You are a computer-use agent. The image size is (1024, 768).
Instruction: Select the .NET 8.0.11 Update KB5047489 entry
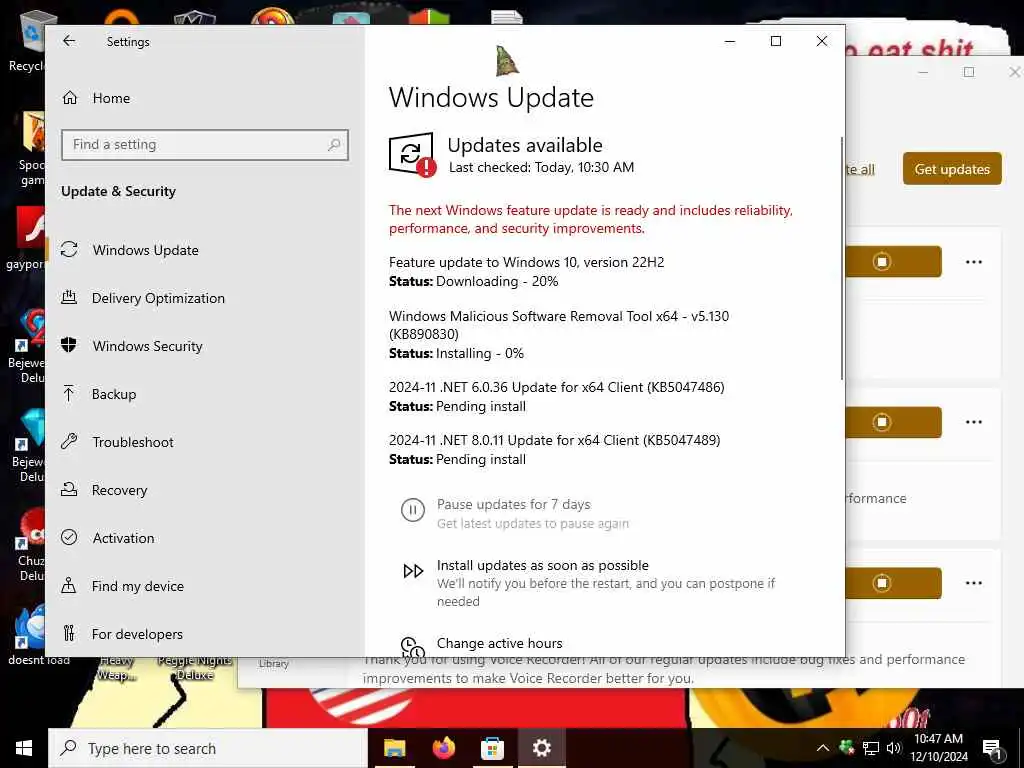[554, 449]
